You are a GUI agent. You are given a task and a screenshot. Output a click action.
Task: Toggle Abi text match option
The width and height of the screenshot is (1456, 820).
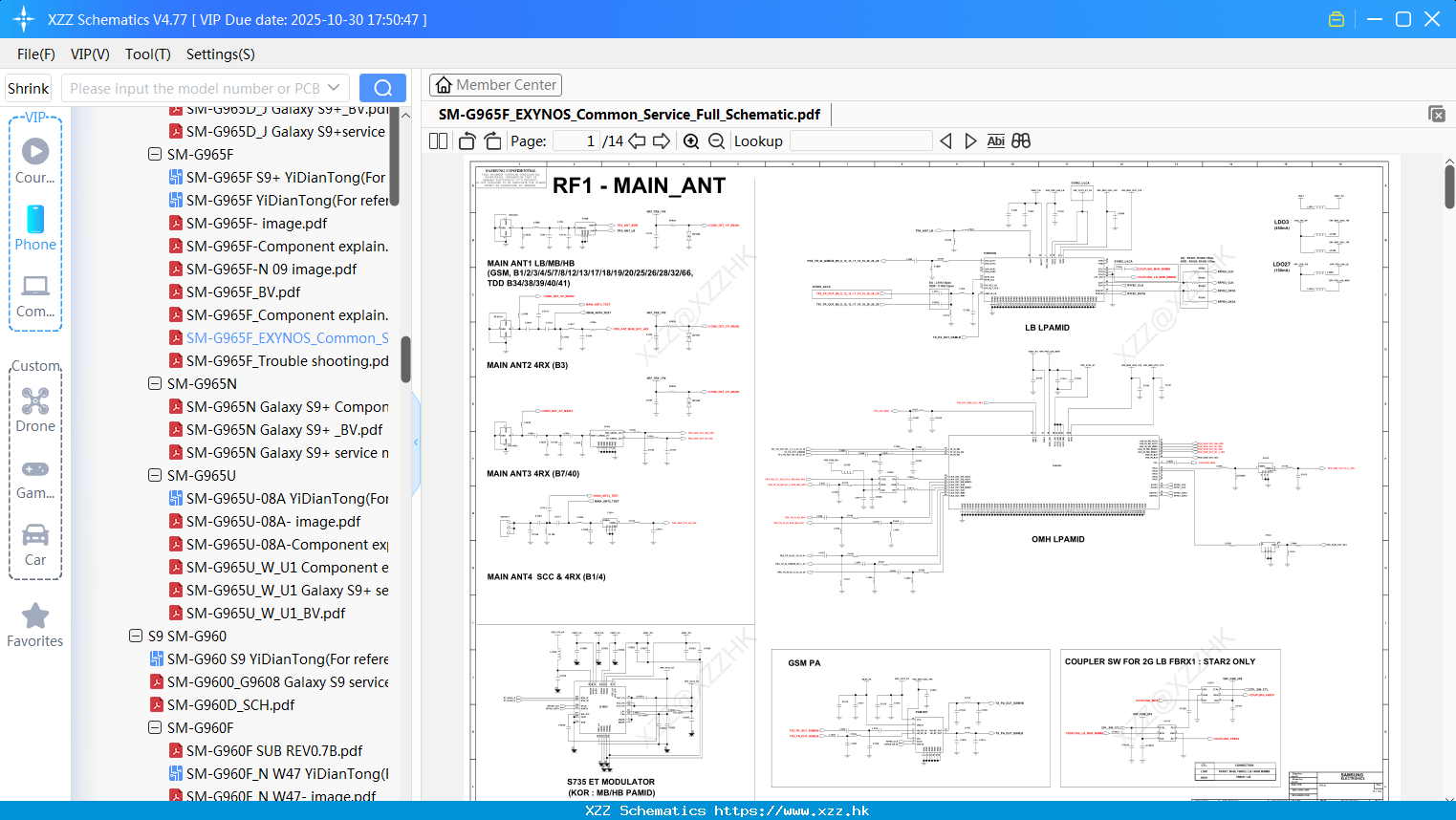[995, 140]
